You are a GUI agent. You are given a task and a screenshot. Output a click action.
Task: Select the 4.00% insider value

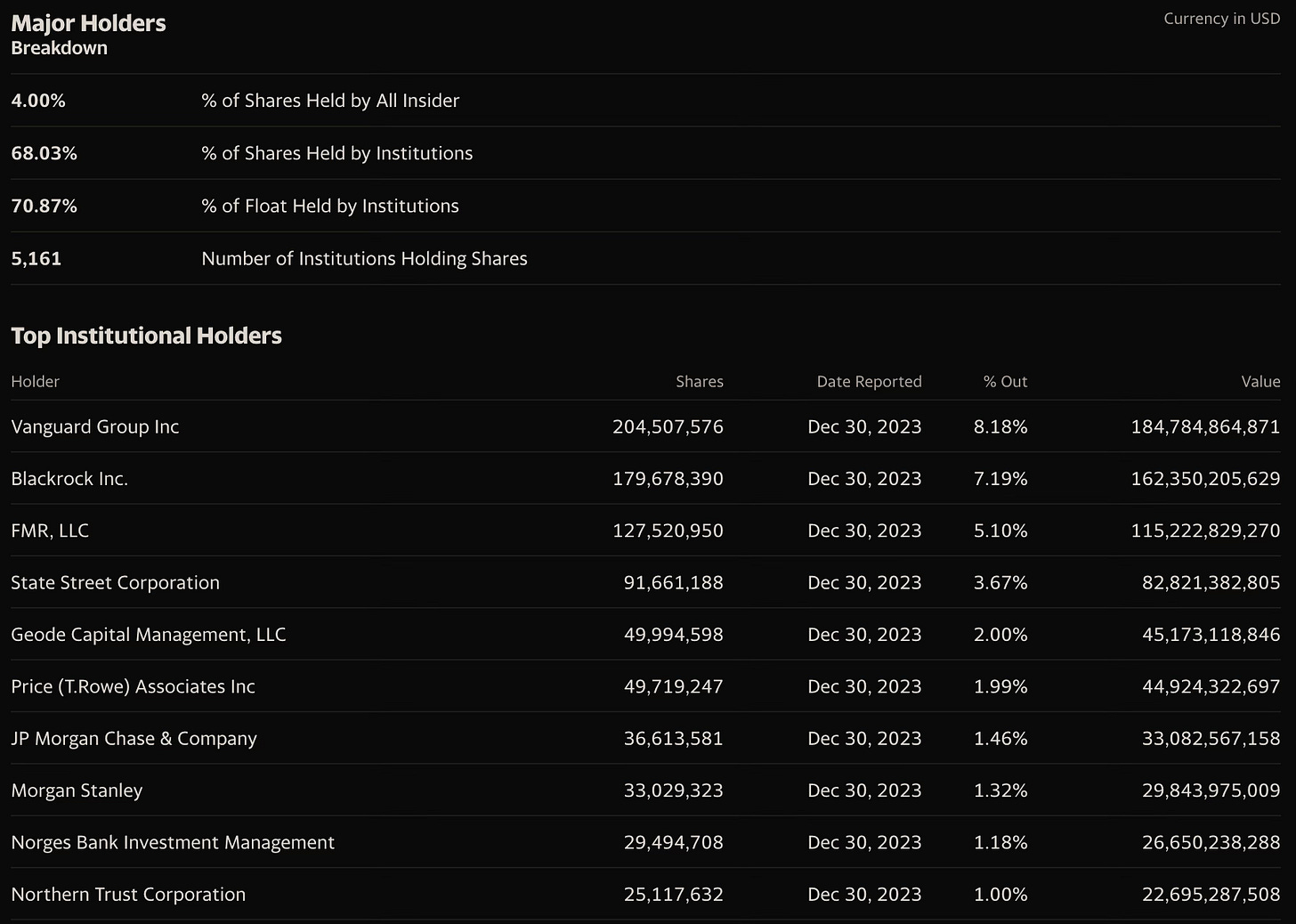(38, 101)
